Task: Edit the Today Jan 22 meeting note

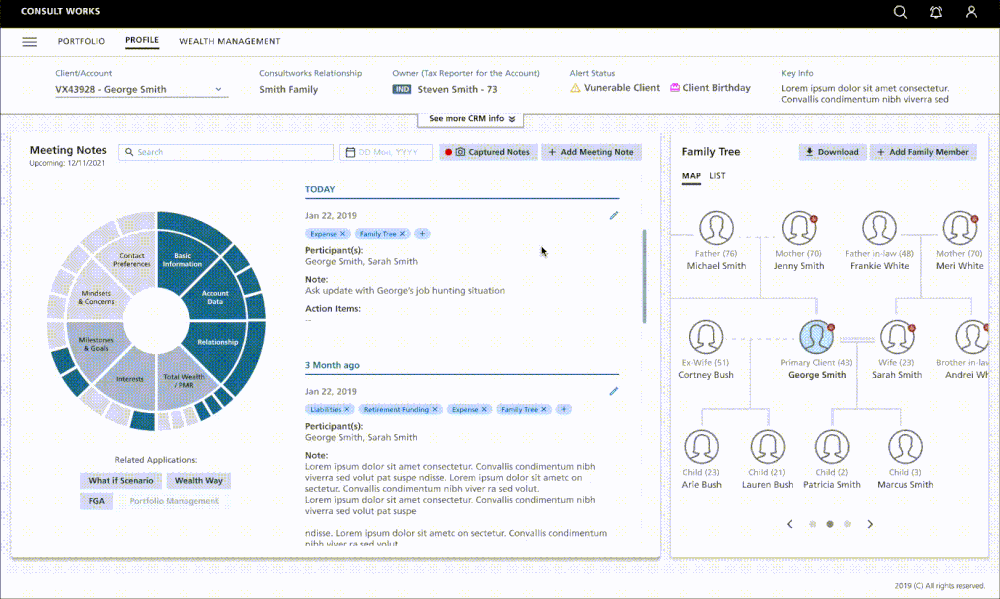Action: coord(614,216)
